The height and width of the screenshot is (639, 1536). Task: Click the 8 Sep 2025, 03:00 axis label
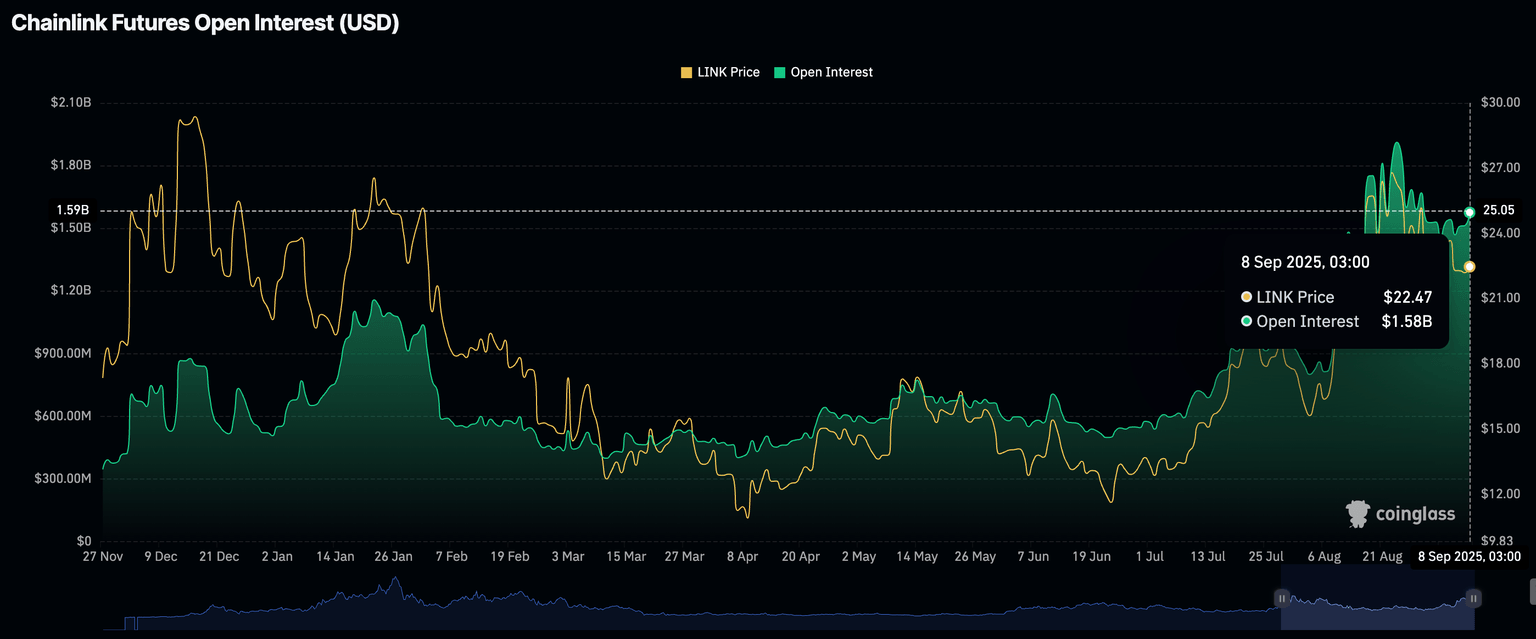pos(1468,556)
